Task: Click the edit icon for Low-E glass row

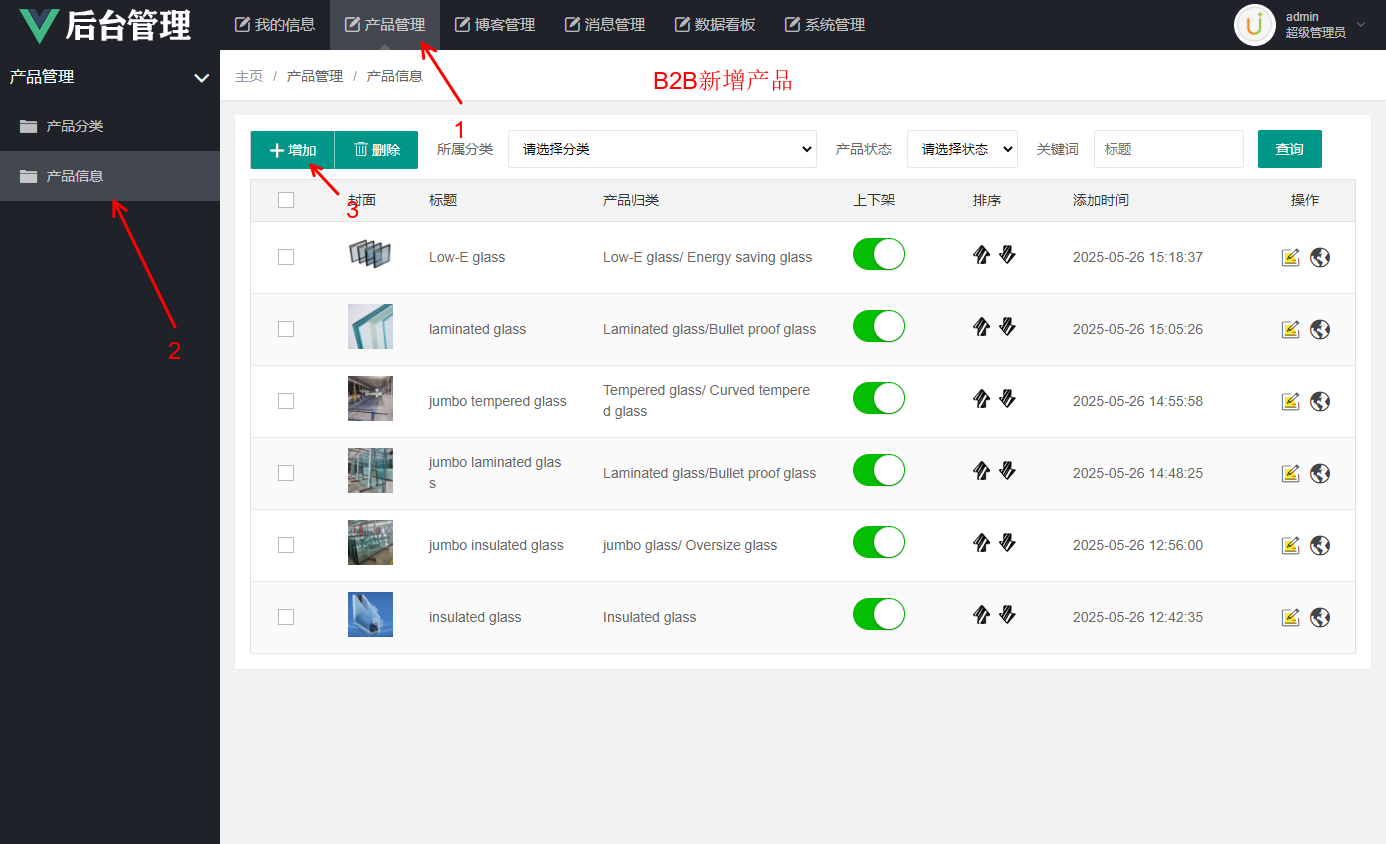Action: pos(1291,257)
